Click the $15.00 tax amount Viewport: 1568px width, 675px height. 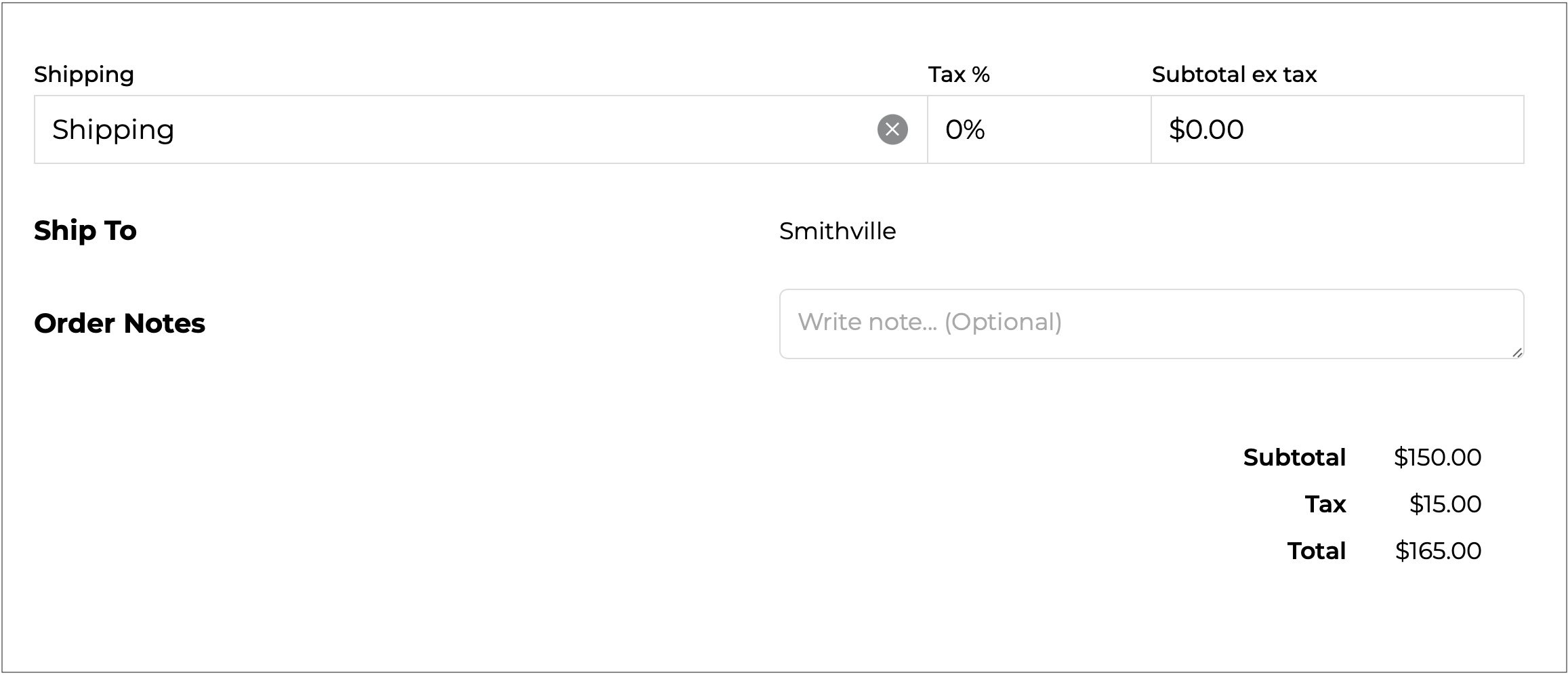1445,504
